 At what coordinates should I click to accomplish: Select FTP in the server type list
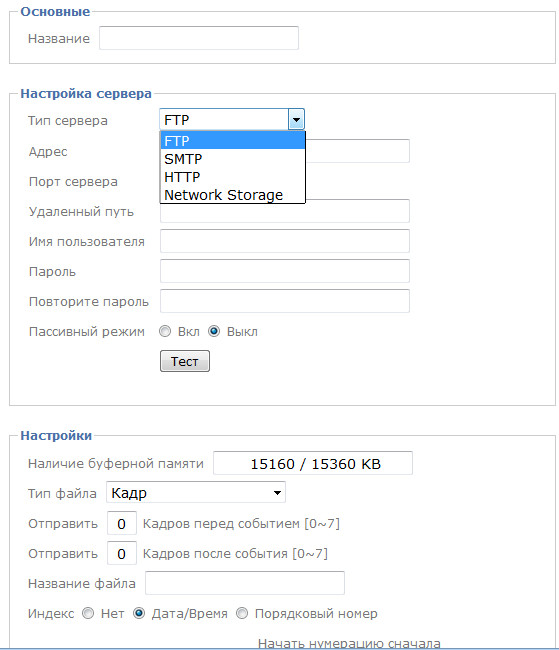point(233,141)
